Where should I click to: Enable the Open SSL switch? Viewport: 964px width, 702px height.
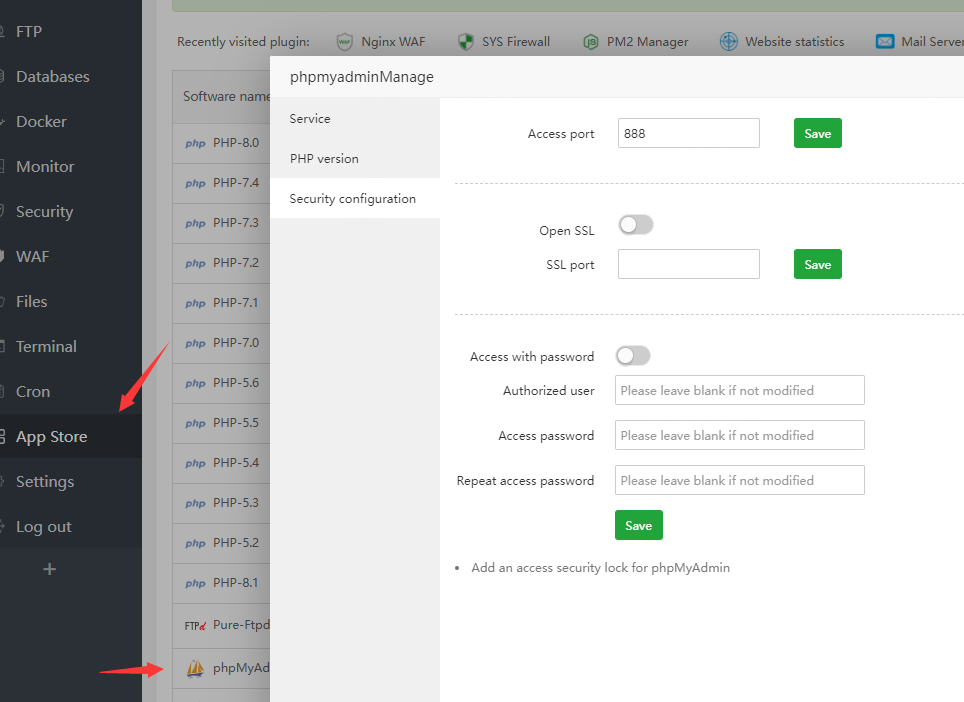(x=636, y=225)
